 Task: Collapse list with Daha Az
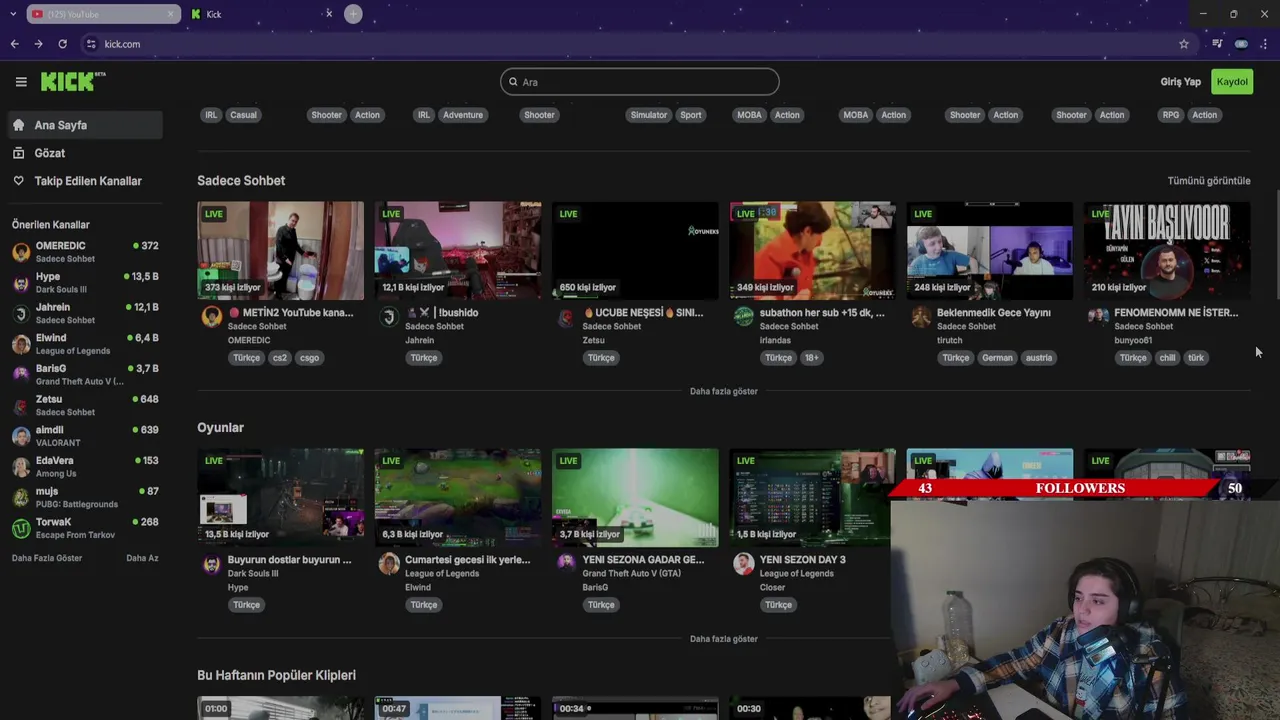(142, 558)
